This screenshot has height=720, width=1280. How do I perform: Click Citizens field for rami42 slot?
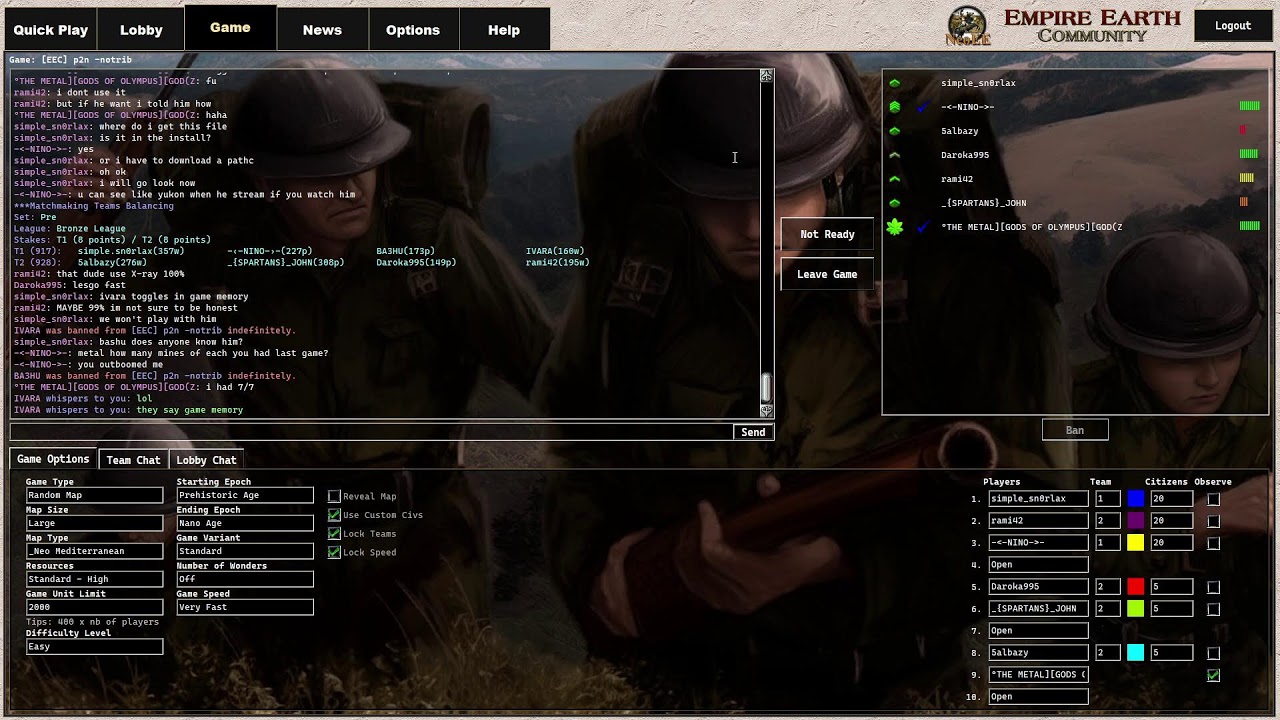click(1171, 521)
